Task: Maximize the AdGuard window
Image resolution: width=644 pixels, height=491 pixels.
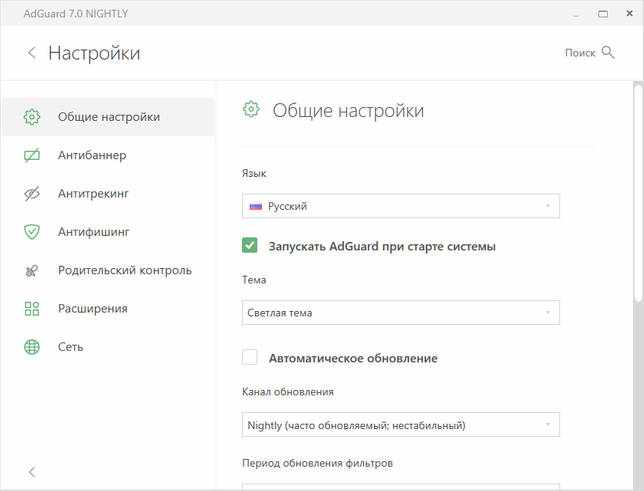Action: tap(603, 14)
